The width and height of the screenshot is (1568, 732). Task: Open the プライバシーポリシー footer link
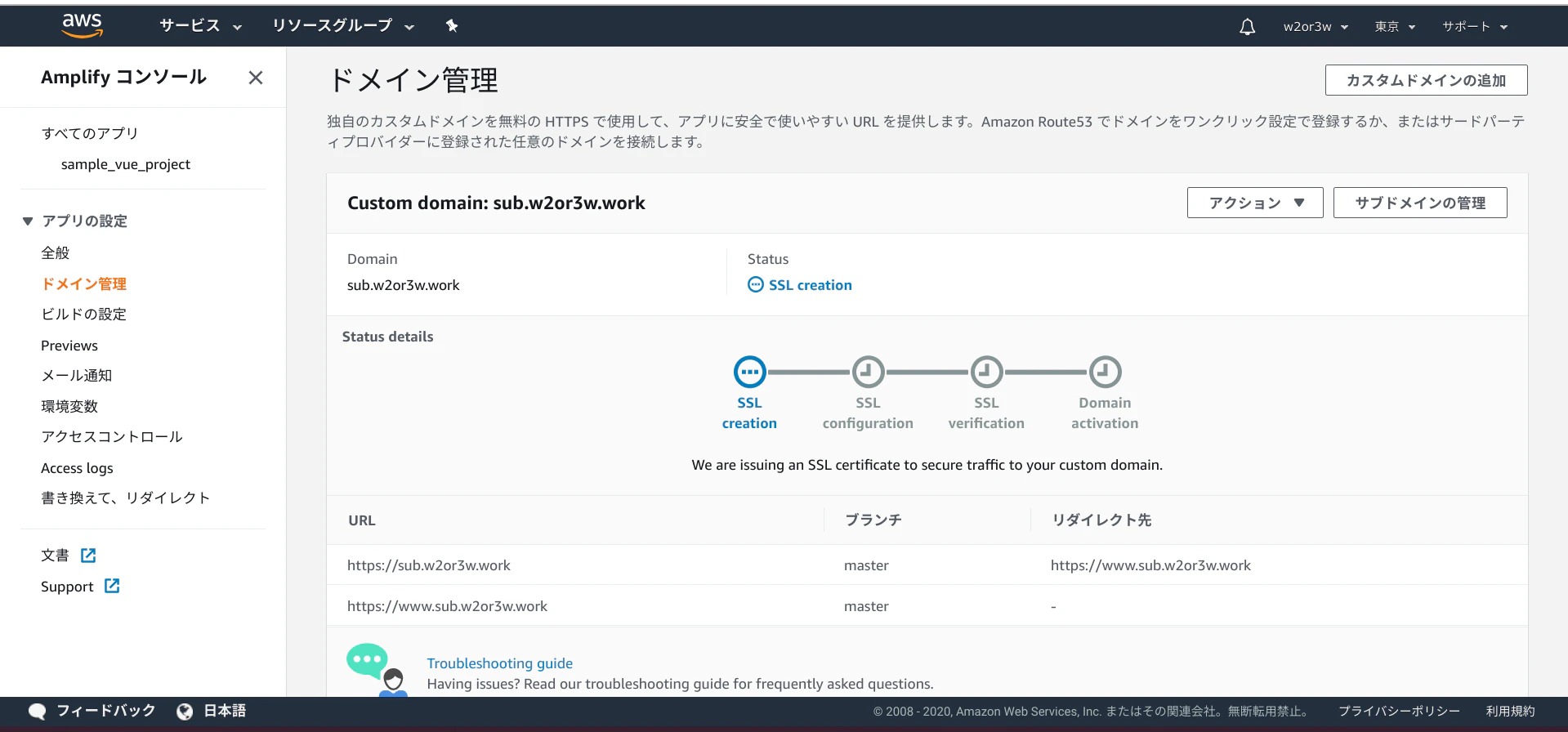(x=1399, y=712)
